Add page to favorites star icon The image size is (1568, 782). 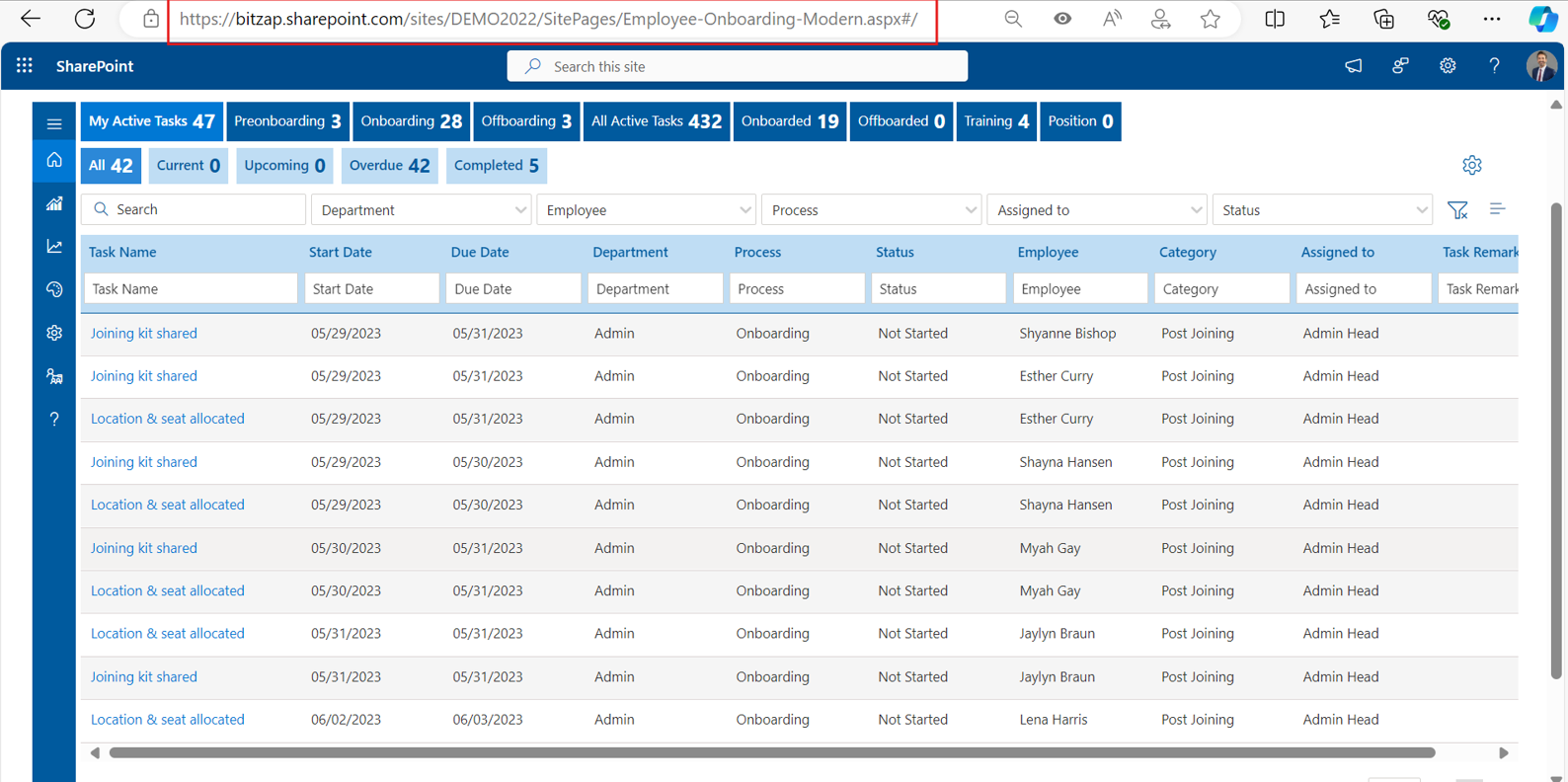1211,19
